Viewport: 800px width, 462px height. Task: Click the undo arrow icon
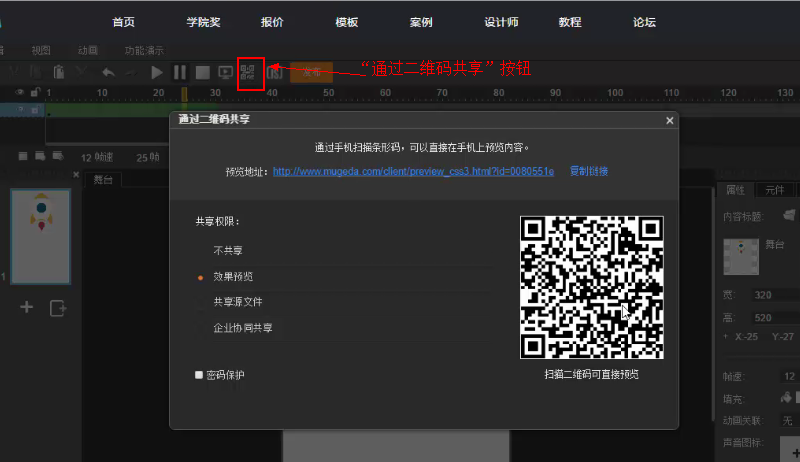tap(108, 72)
